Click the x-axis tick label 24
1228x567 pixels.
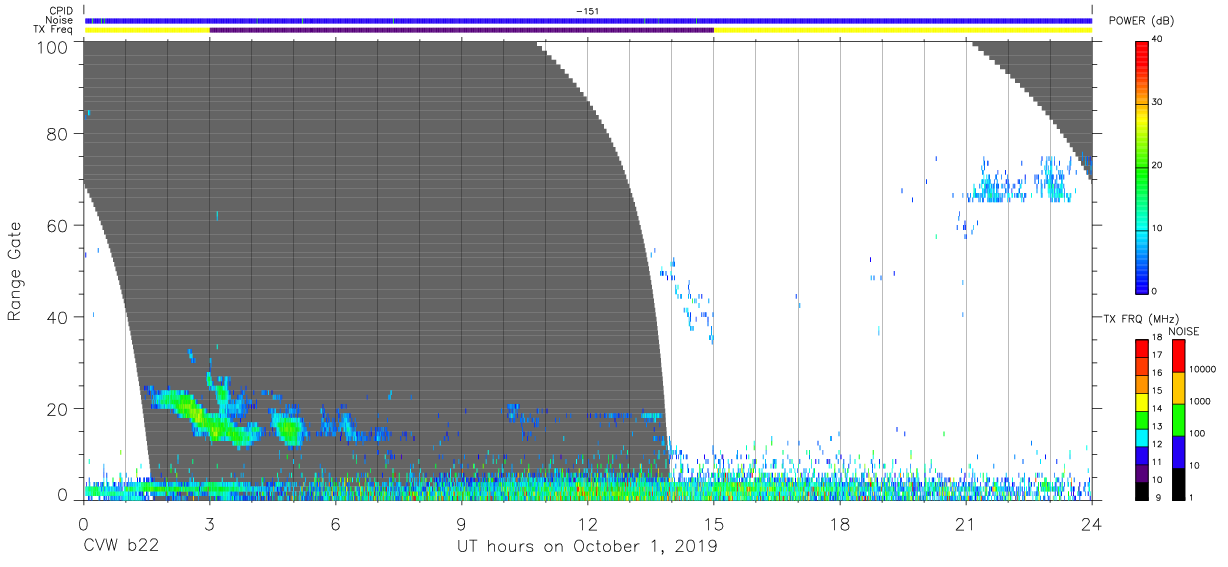tap(1092, 523)
